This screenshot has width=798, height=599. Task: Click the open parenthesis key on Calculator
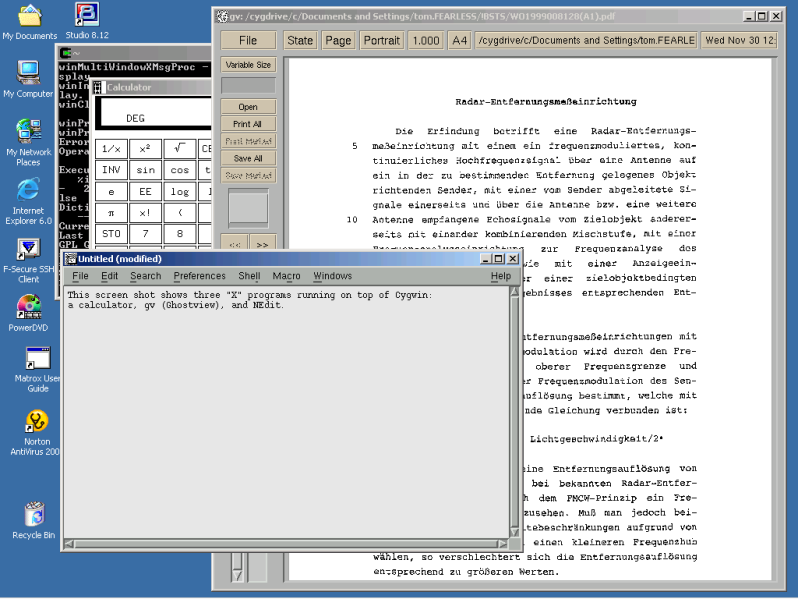[x=180, y=213]
